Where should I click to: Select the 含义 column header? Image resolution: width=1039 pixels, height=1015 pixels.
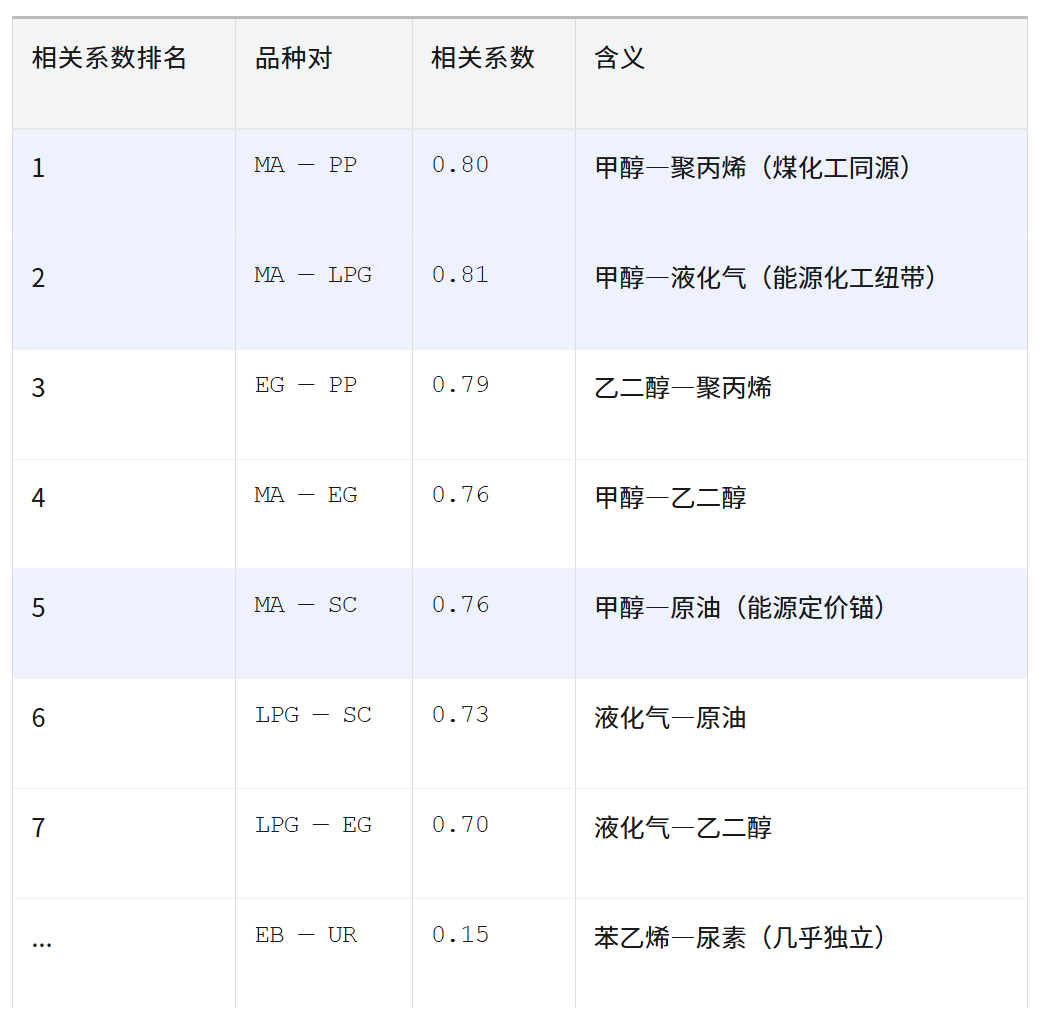pyautogui.click(x=619, y=59)
